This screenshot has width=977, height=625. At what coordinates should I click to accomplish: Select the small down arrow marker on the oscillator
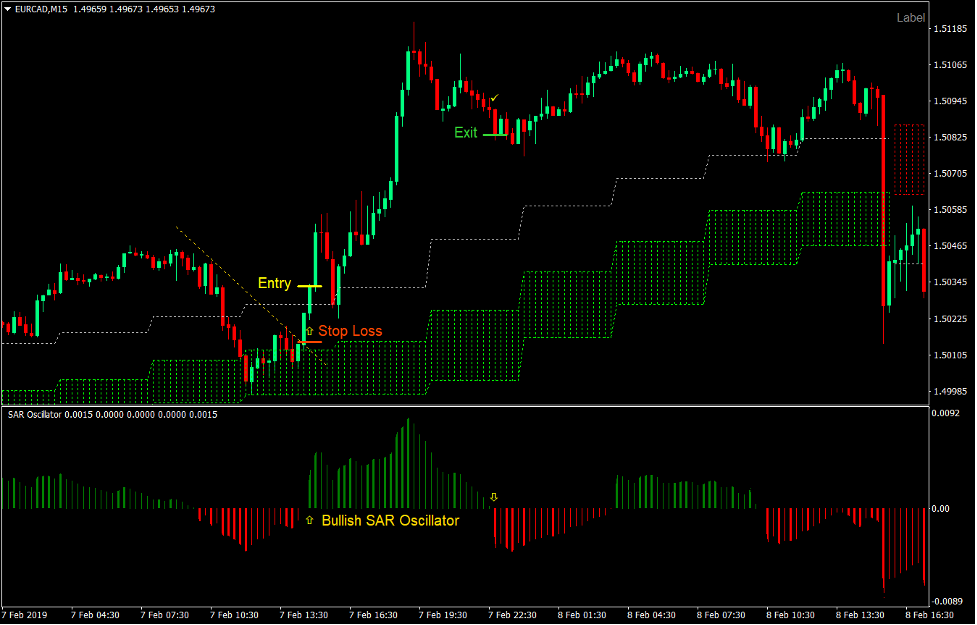click(x=495, y=495)
